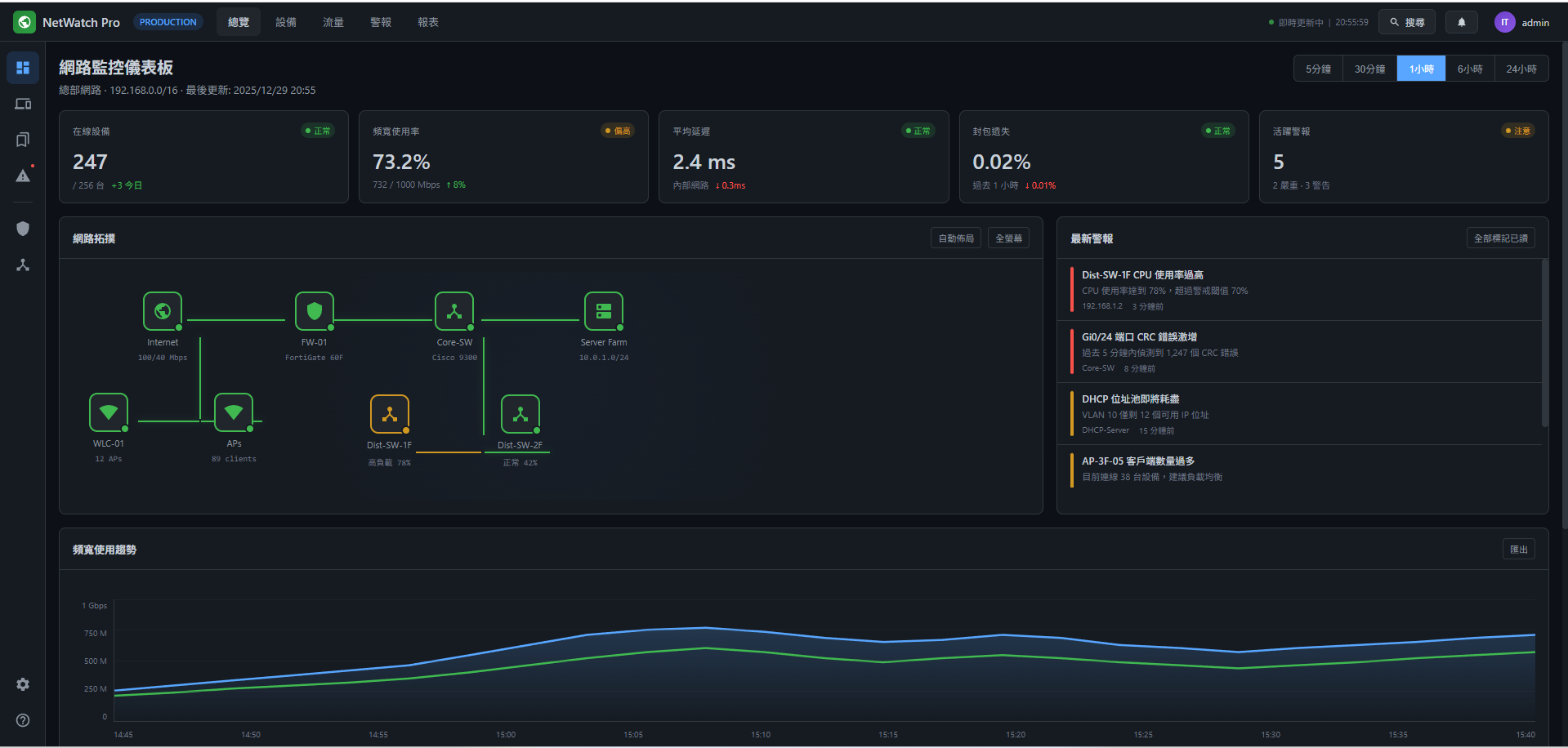Switch time range to 5分鐘
The width and height of the screenshot is (1568, 748).
[x=1318, y=69]
